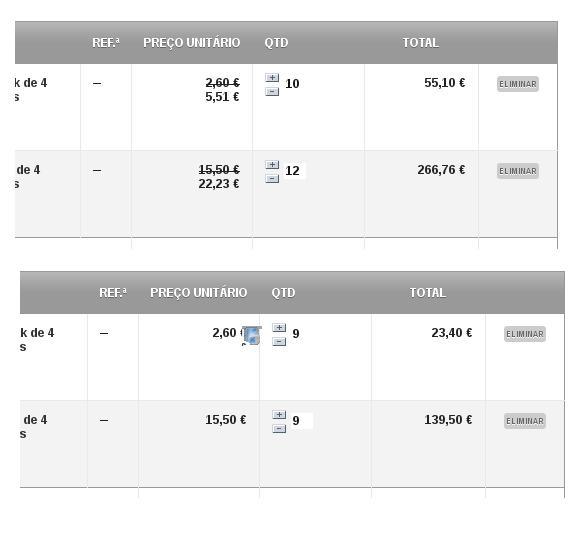Delete the 23,40 € item via ELIMINAR

click(x=525, y=334)
